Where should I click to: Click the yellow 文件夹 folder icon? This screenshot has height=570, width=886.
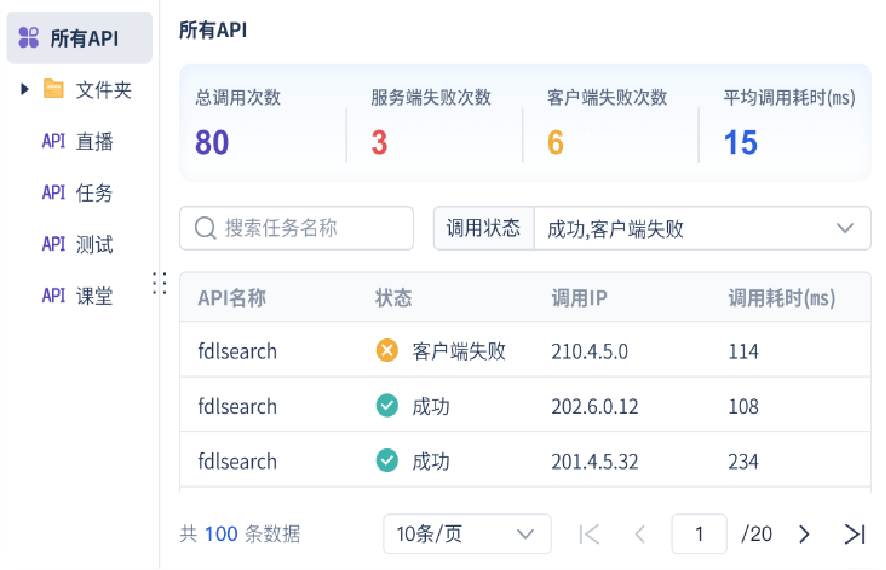click(x=54, y=89)
